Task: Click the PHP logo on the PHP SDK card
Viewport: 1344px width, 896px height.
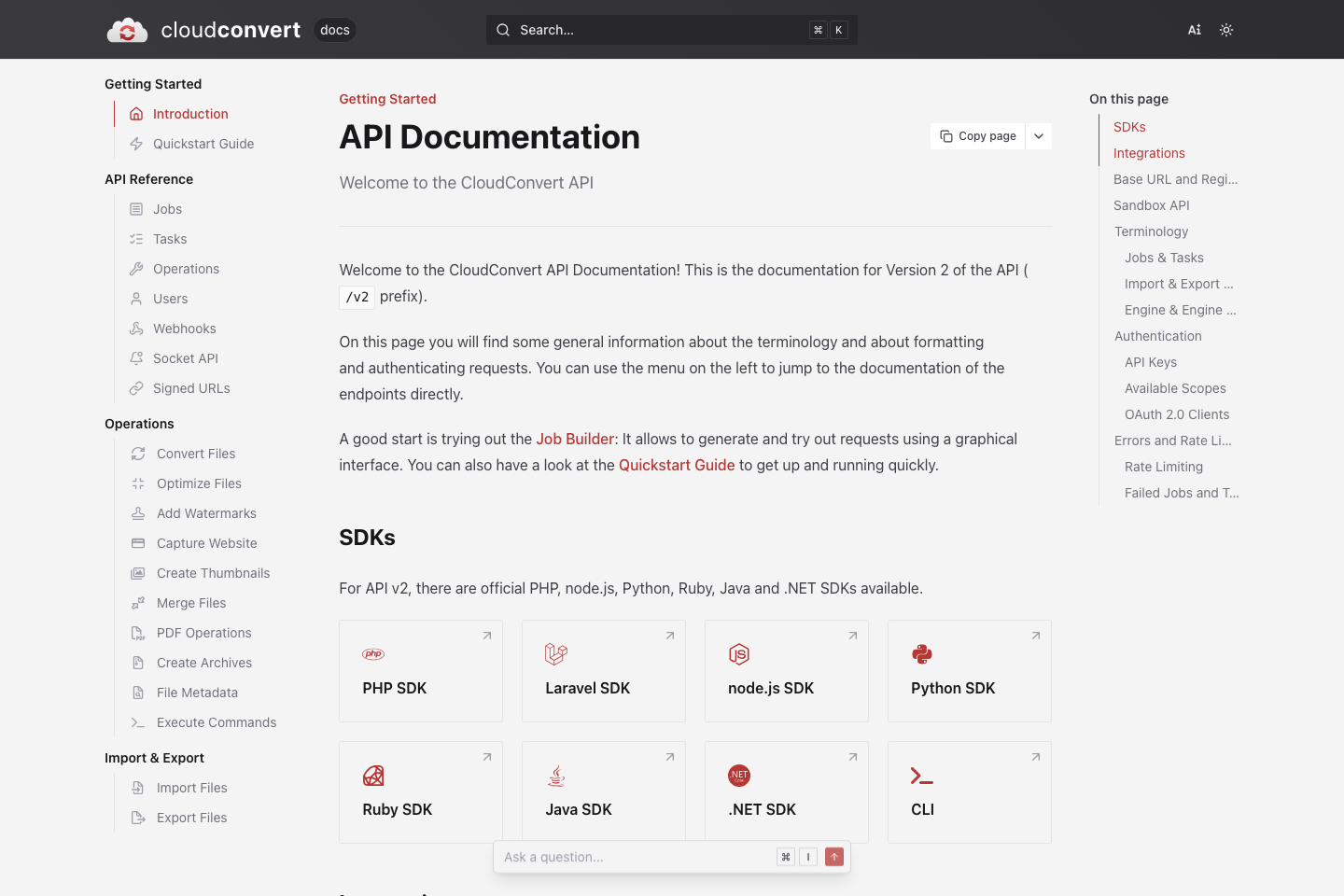Action: (373, 654)
